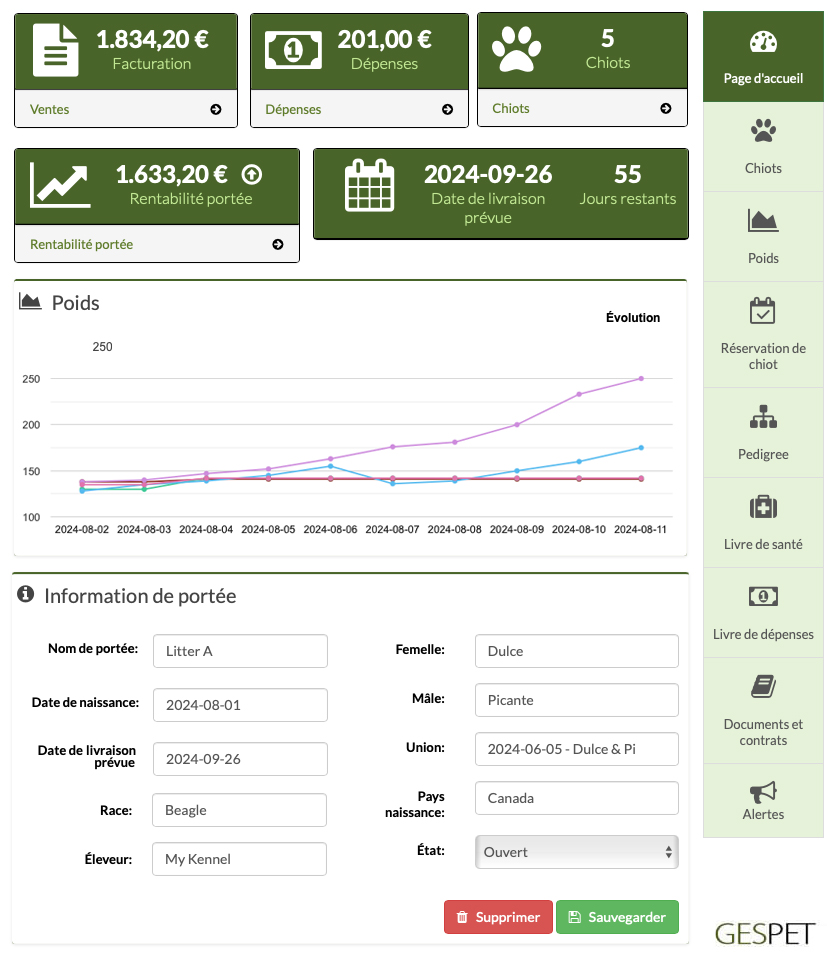Click the purple data point at 2024-08-11
The width and height of the screenshot is (827, 959).
641,379
